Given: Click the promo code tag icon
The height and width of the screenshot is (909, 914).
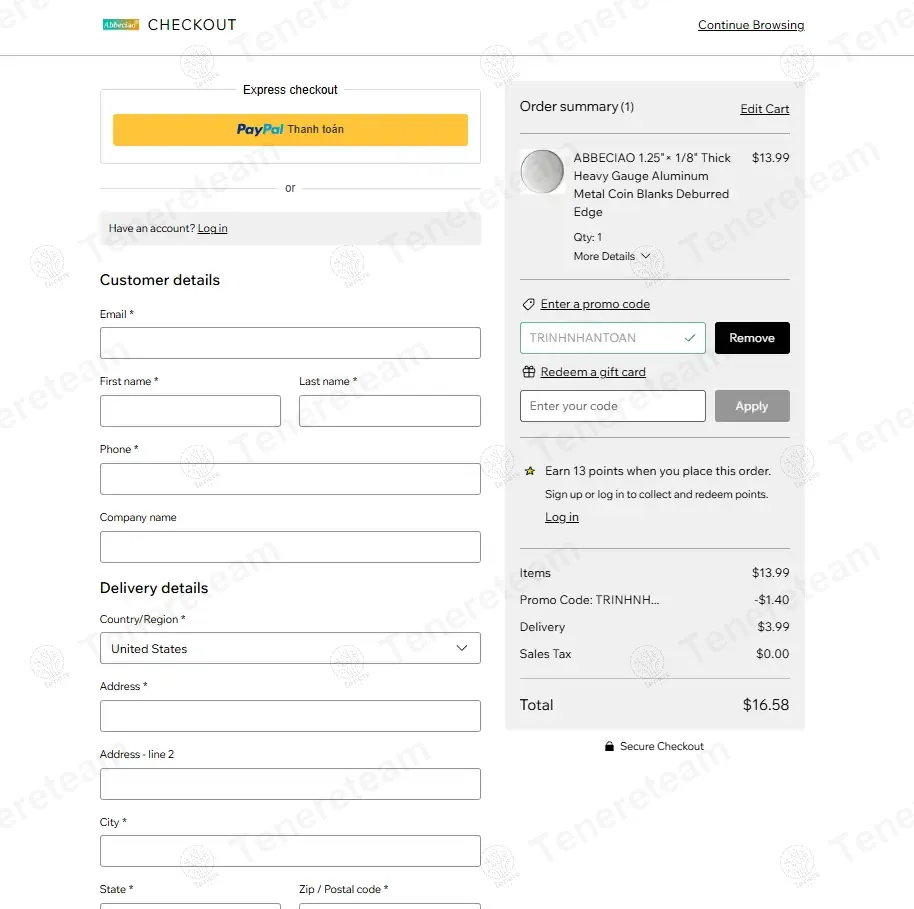Looking at the screenshot, I should coord(528,304).
